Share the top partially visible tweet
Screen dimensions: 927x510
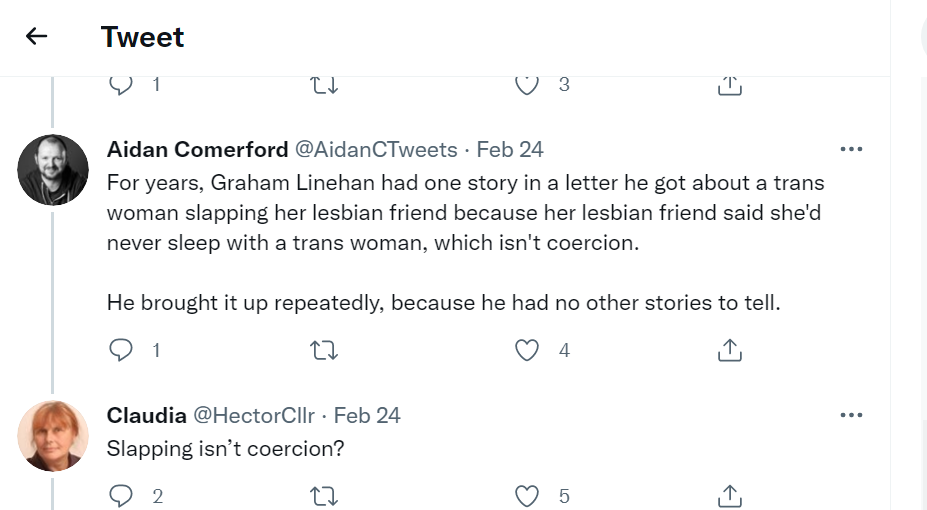click(x=730, y=86)
